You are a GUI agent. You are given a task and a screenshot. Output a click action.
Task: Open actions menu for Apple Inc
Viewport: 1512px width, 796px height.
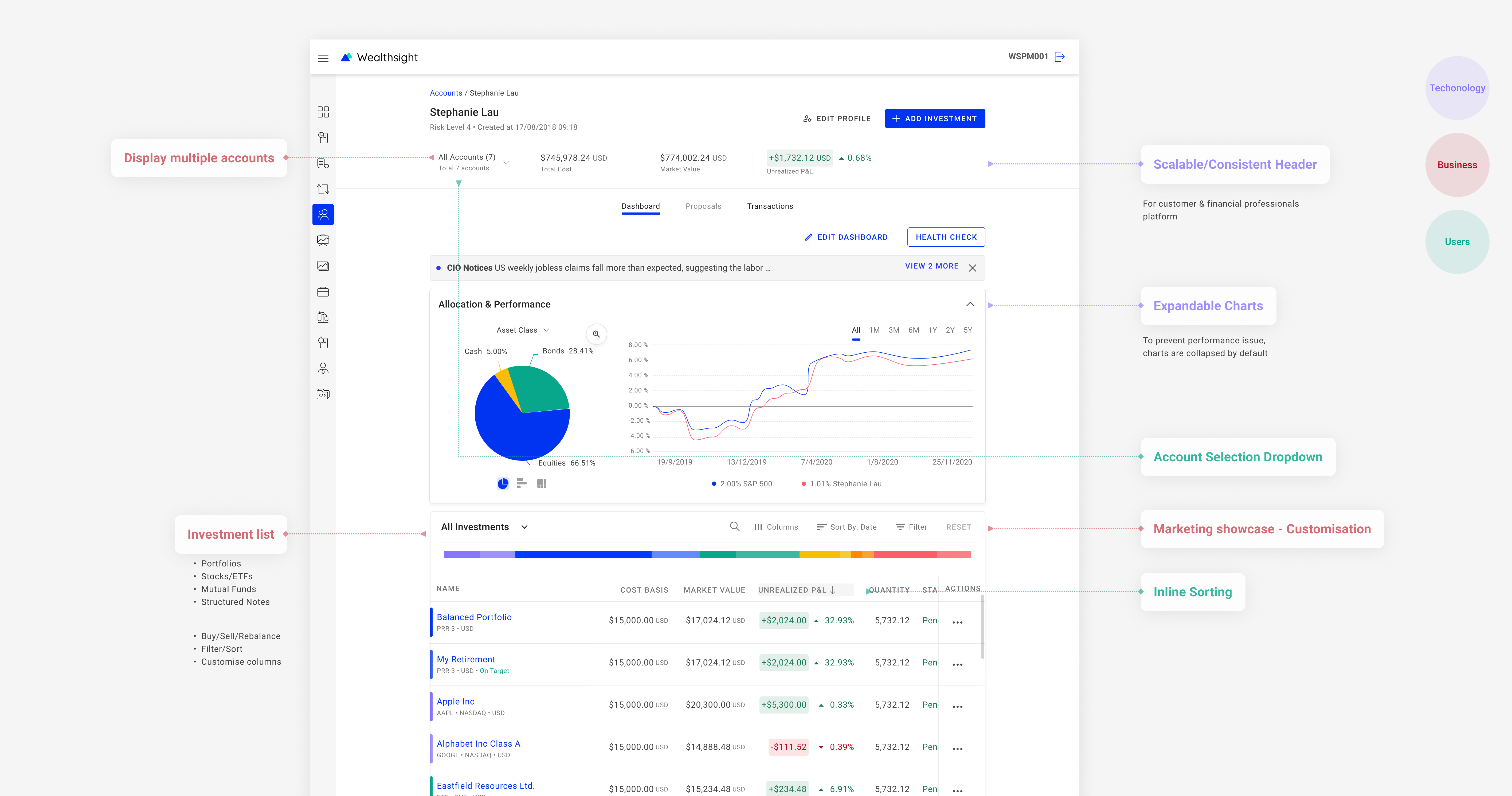957,707
